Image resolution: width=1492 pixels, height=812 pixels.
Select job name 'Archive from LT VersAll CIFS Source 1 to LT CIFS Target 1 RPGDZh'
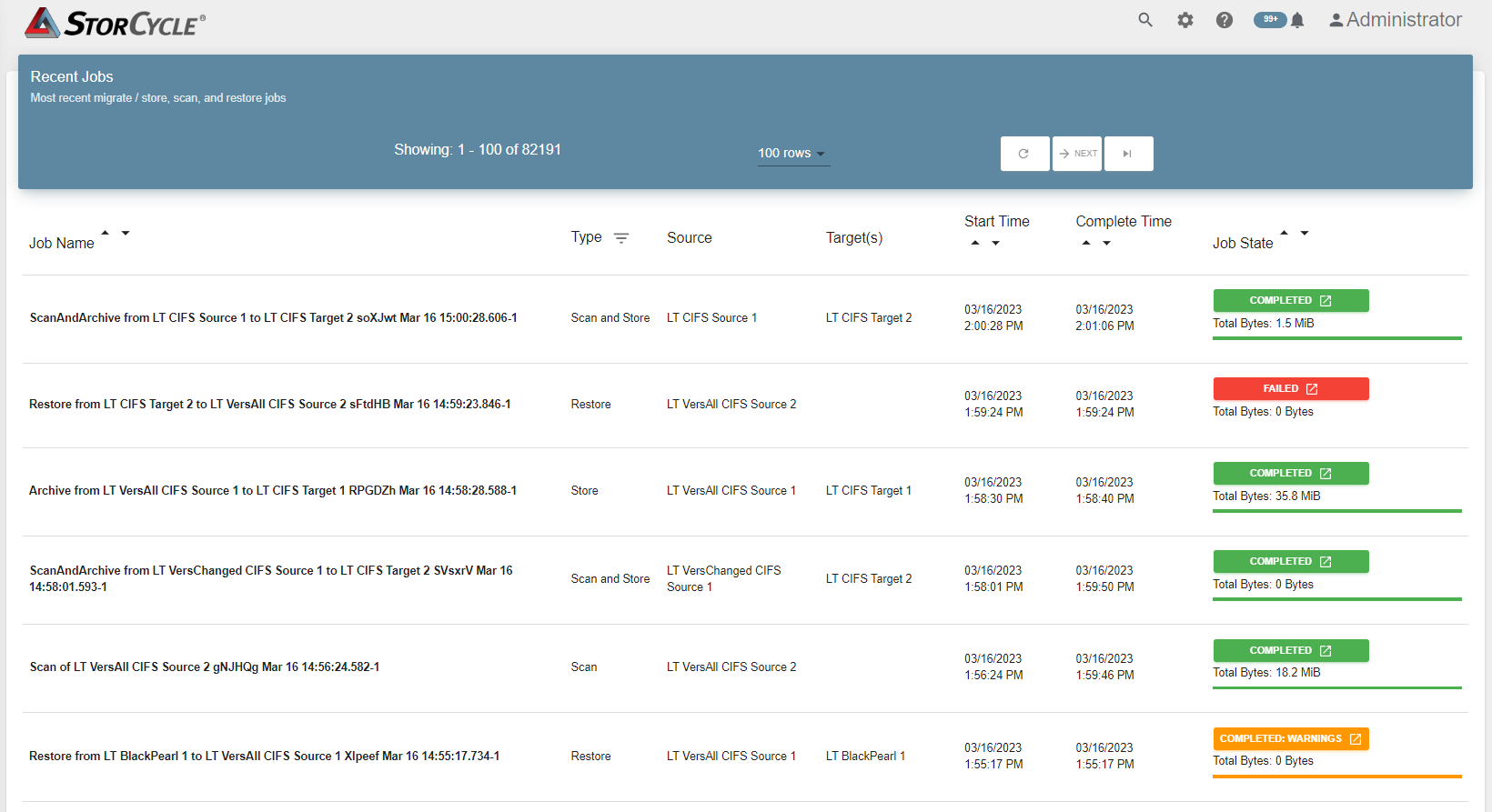273,490
